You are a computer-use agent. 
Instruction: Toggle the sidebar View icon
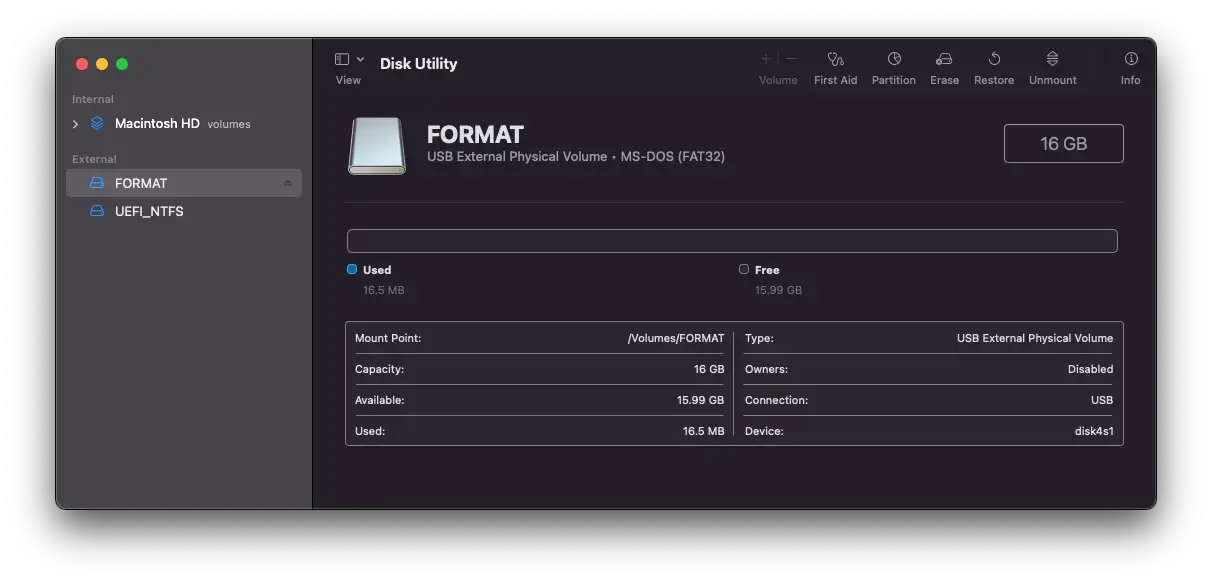pos(342,59)
